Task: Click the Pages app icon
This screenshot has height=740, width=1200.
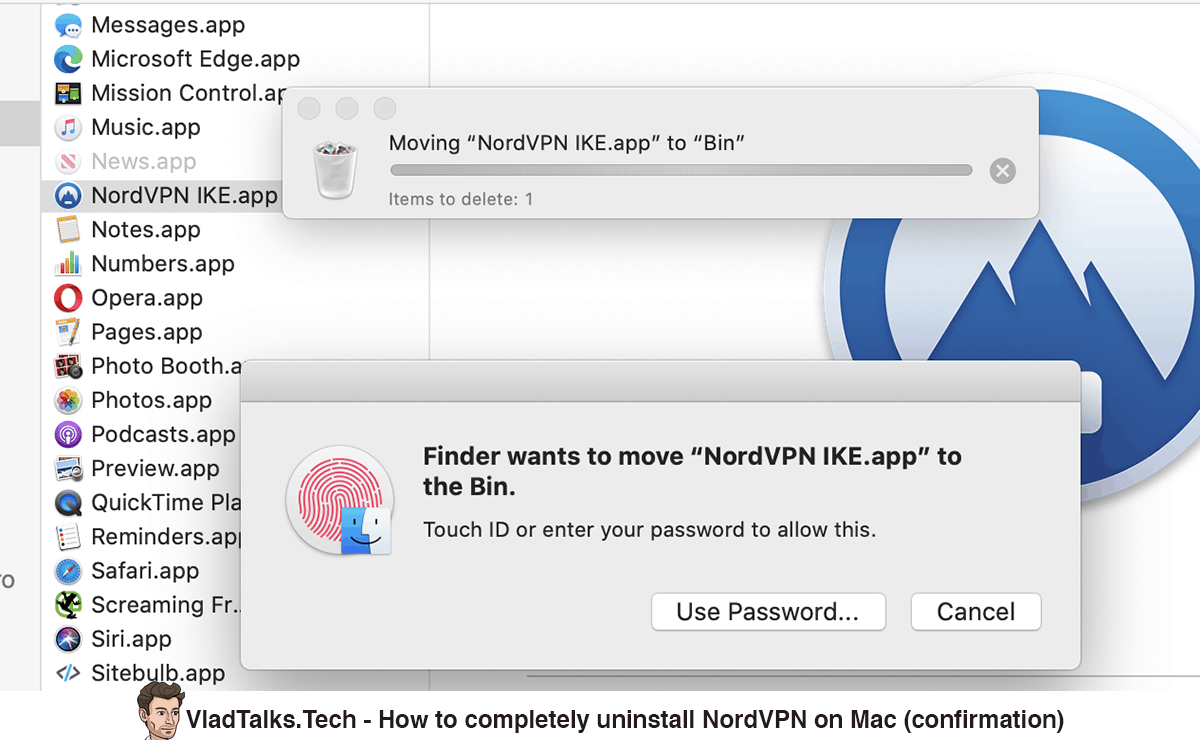Action: (68, 332)
